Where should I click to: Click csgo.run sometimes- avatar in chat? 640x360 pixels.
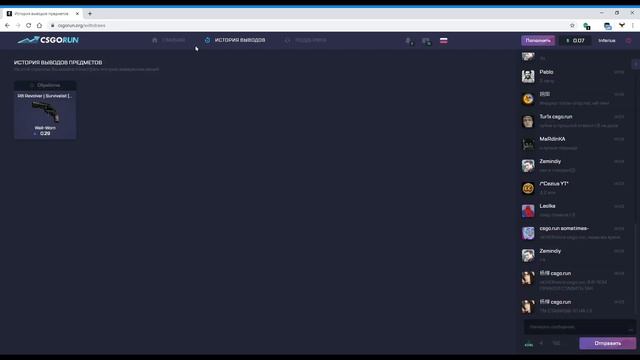point(528,233)
